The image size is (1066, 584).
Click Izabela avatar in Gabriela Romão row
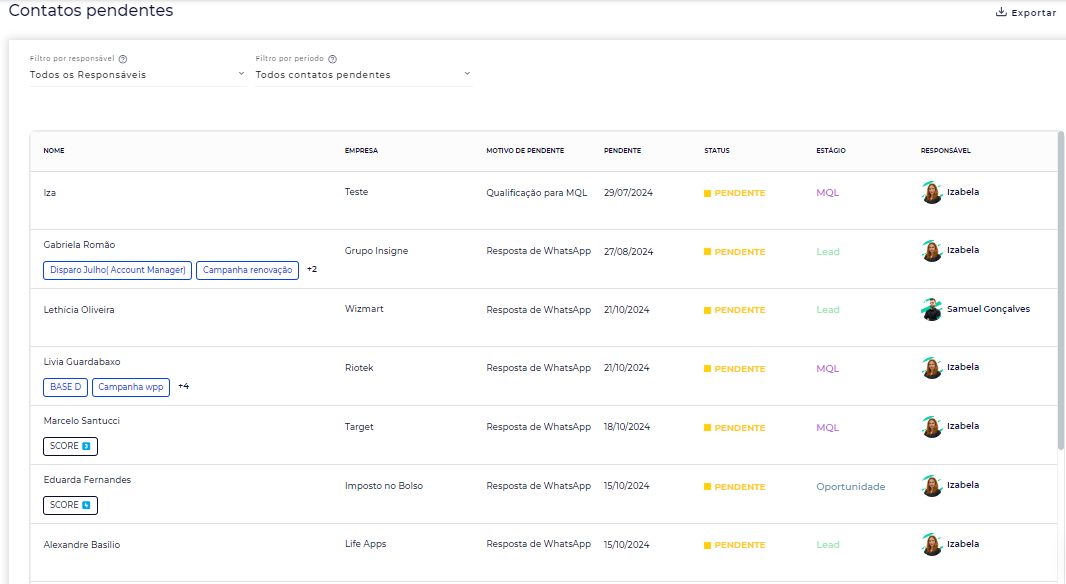(931, 251)
